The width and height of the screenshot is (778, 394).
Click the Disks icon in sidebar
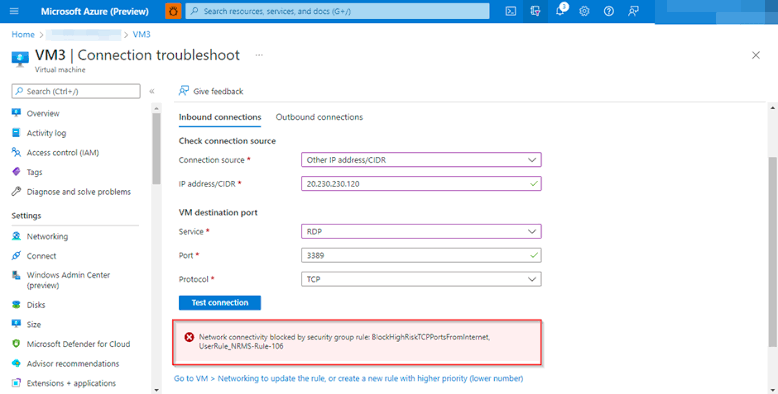(x=16, y=305)
